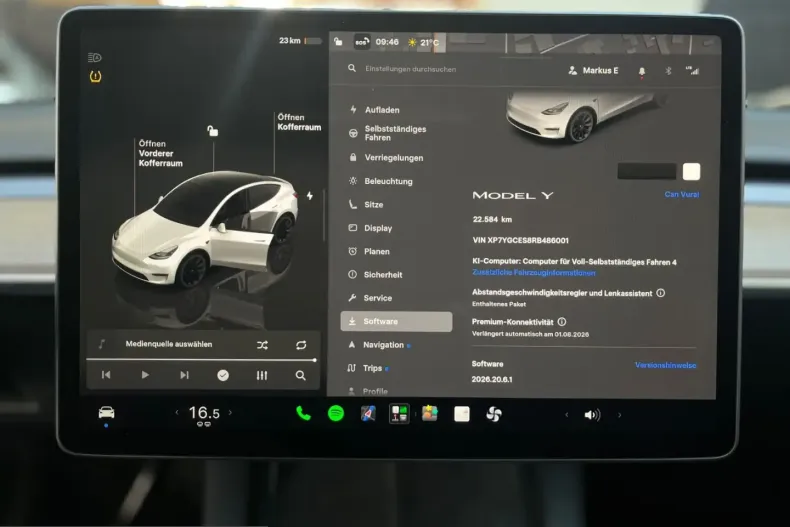Screen dimensions: 790x527
Task: Open the climate fan icon
Action: tap(494, 414)
